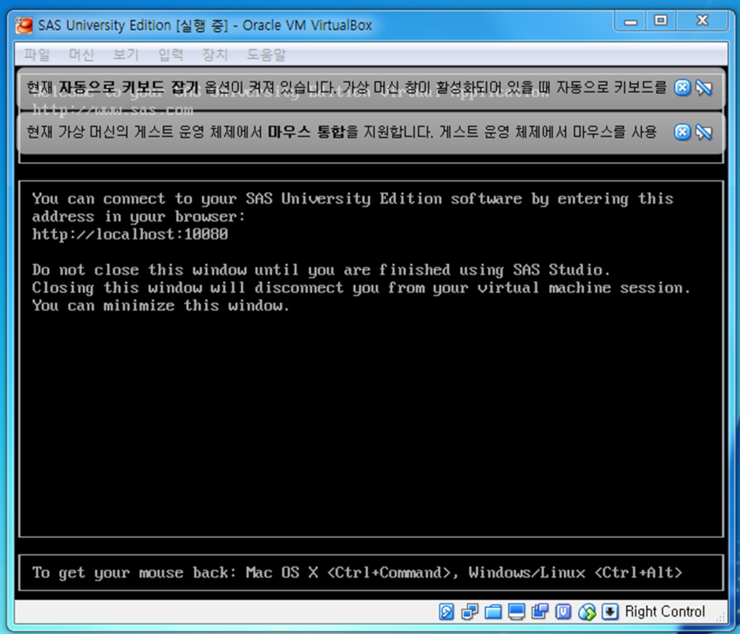Close the SAS University Edition VM window
This screenshot has width=740, height=634.
[703, 21]
